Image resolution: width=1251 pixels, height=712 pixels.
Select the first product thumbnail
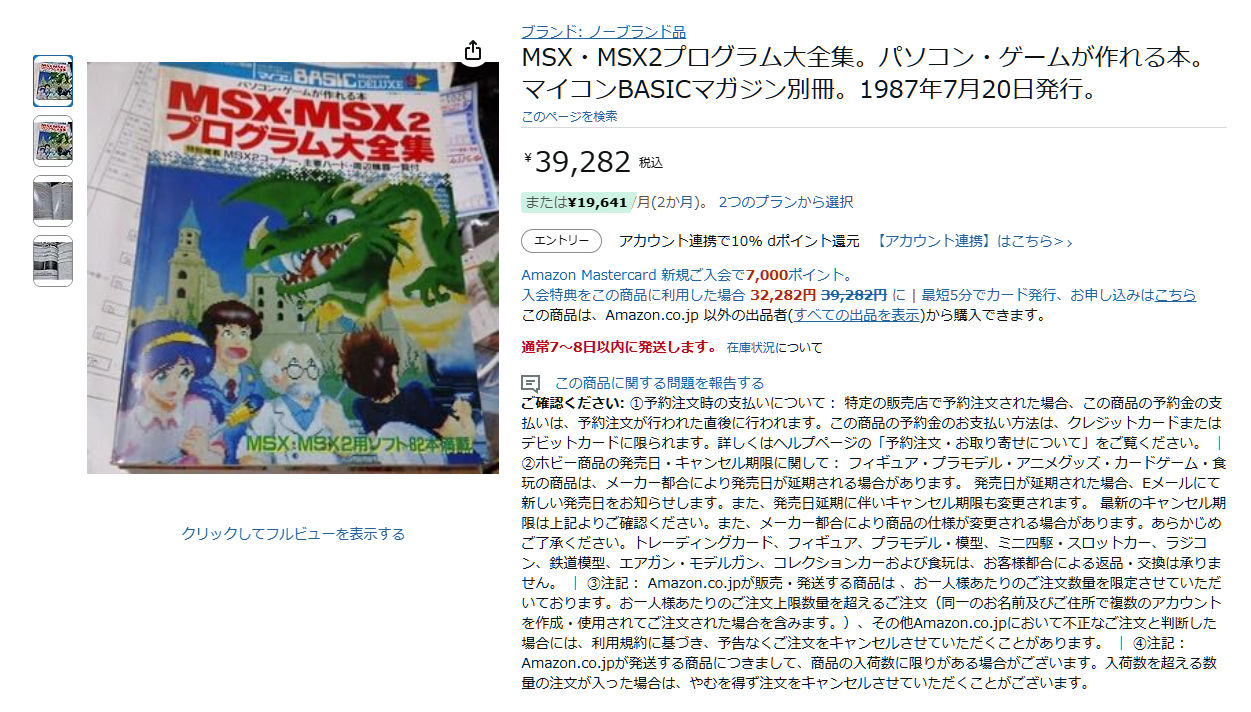tap(53, 81)
